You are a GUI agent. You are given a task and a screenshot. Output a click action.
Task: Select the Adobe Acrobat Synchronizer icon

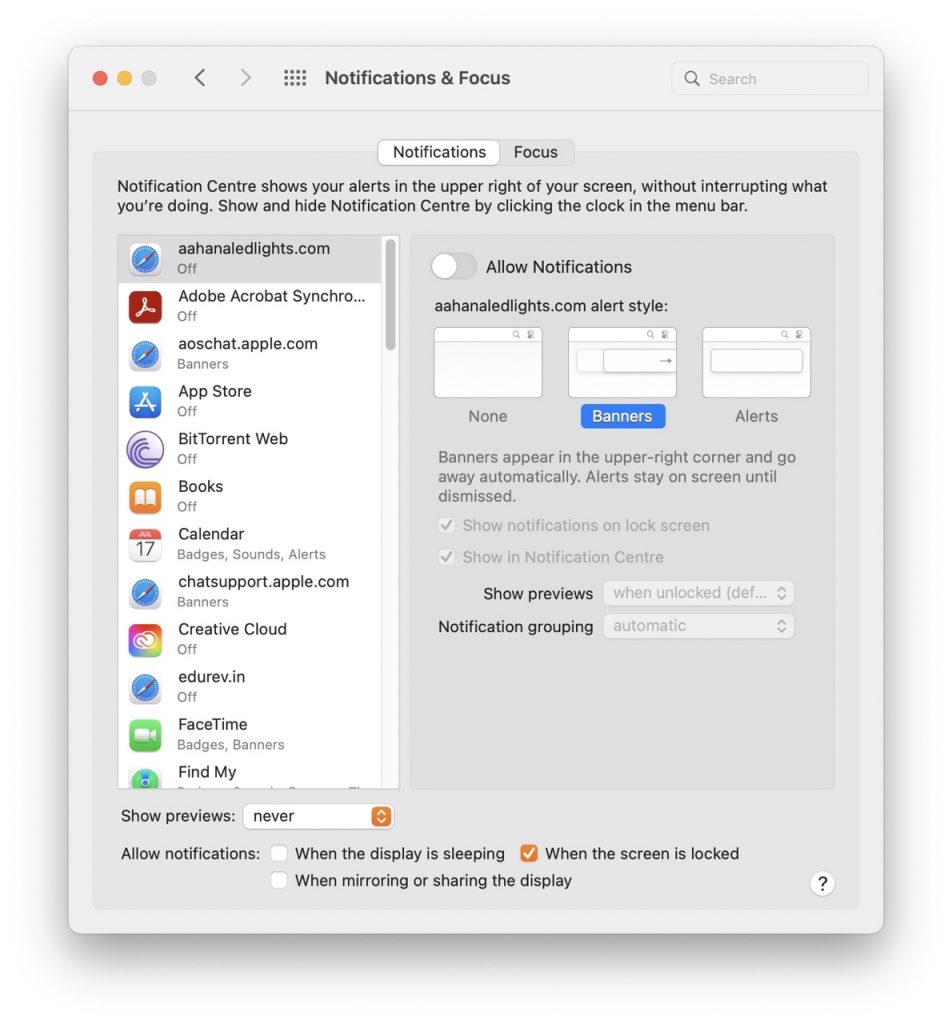[146, 306]
